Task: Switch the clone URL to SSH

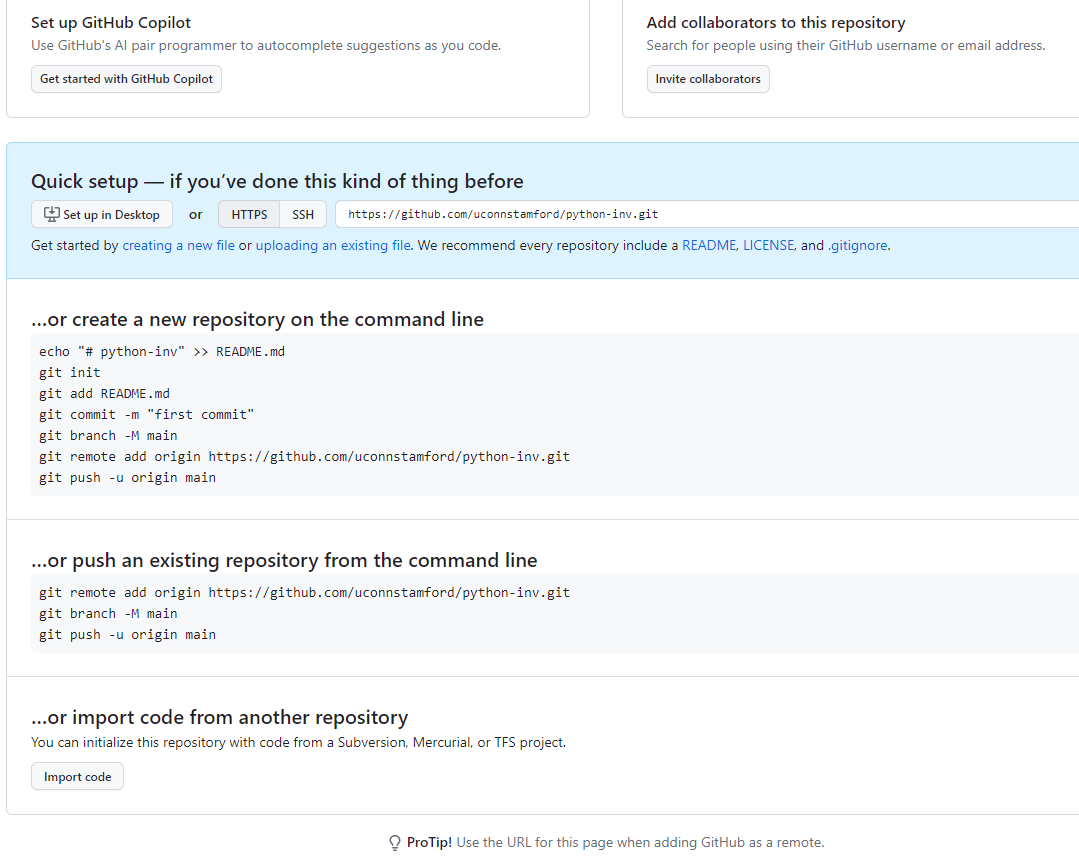Action: (303, 215)
